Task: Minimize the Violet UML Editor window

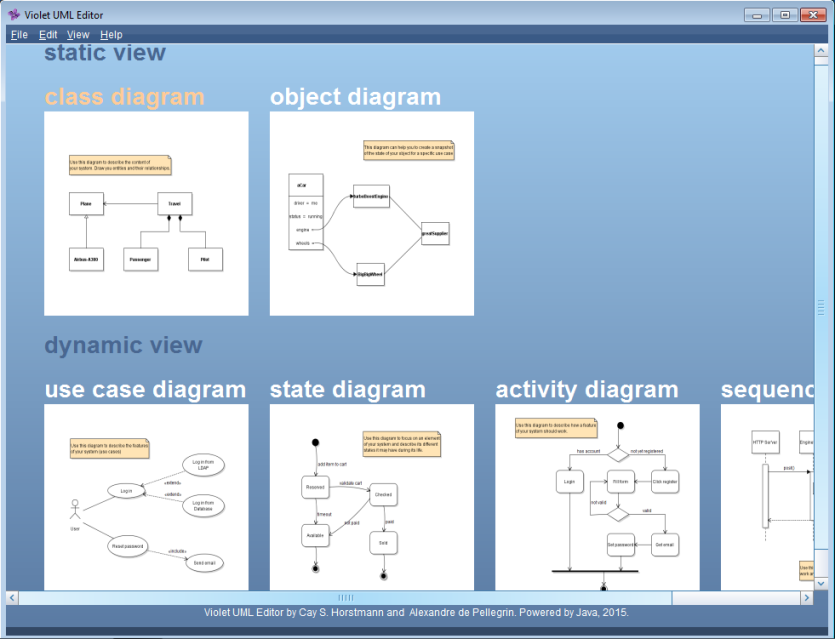Action: click(x=757, y=15)
